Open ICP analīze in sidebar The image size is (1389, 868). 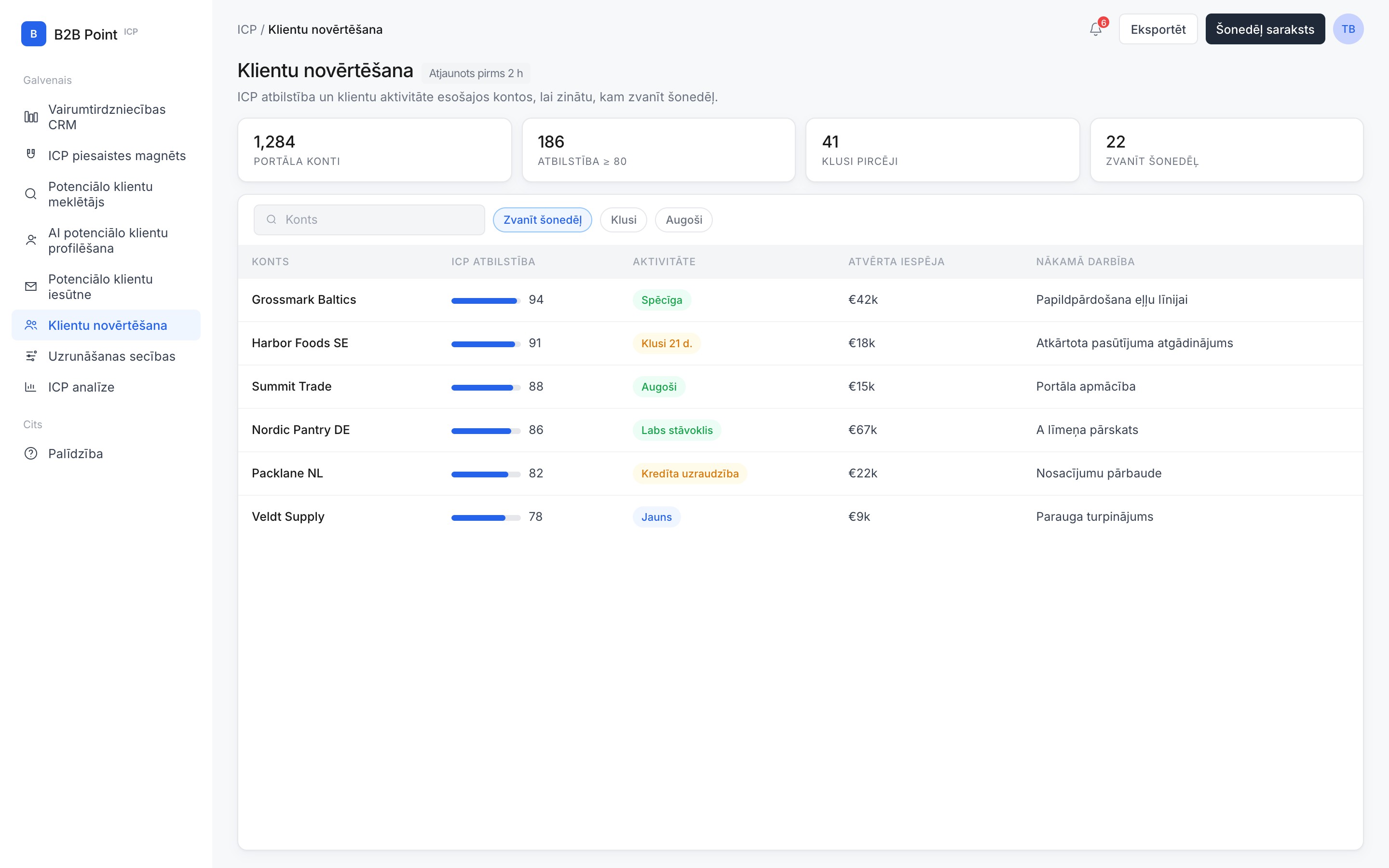click(x=106, y=387)
